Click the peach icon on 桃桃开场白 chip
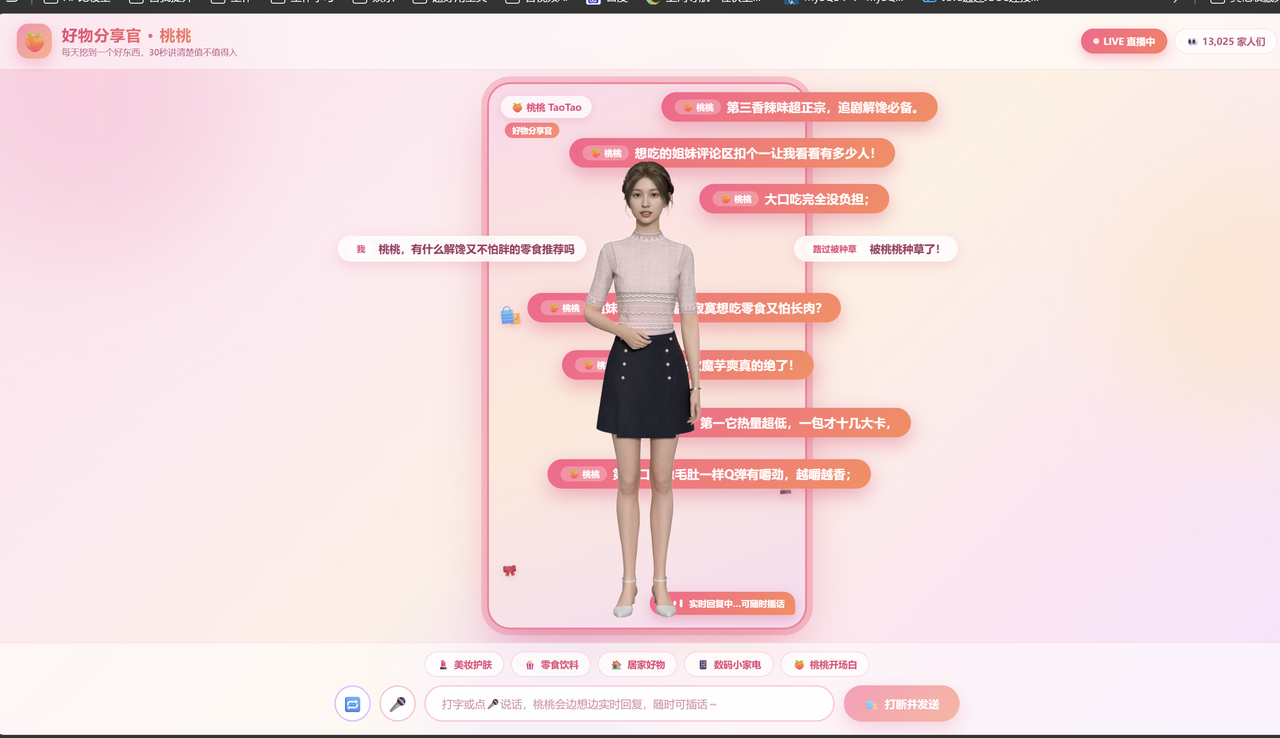This screenshot has height=738, width=1280. click(x=799, y=665)
